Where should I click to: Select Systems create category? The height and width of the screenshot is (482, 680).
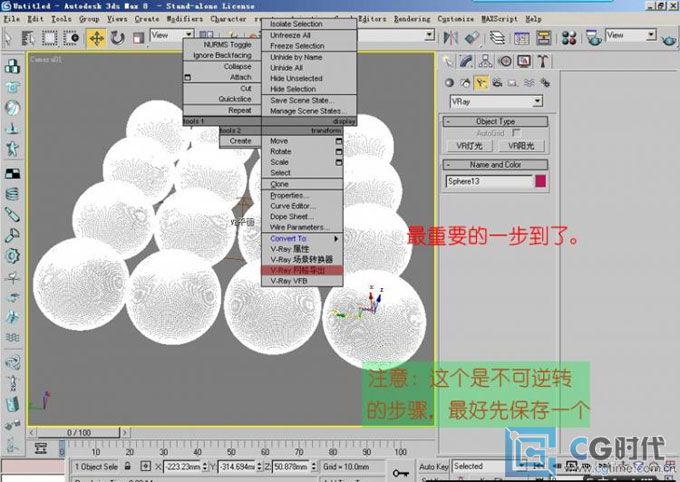point(545,82)
